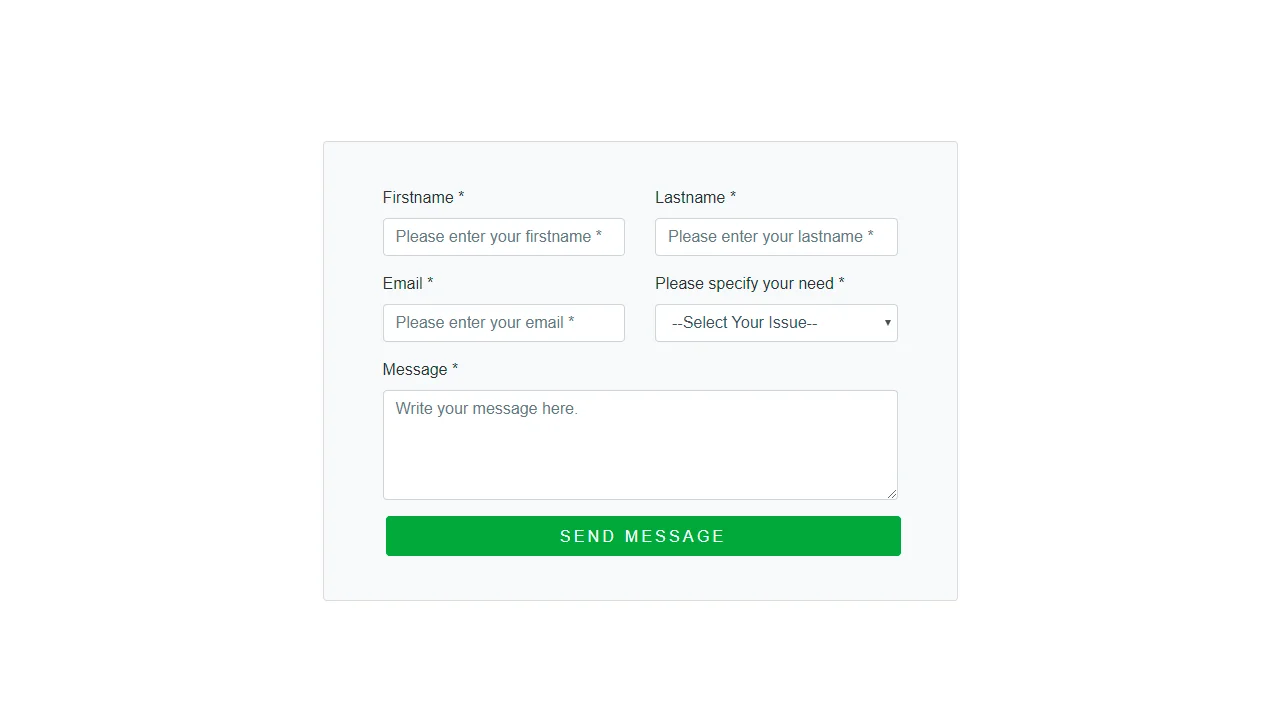The width and height of the screenshot is (1280, 720).
Task: Click the dropdown arrow on the issue selector
Action: 887,323
